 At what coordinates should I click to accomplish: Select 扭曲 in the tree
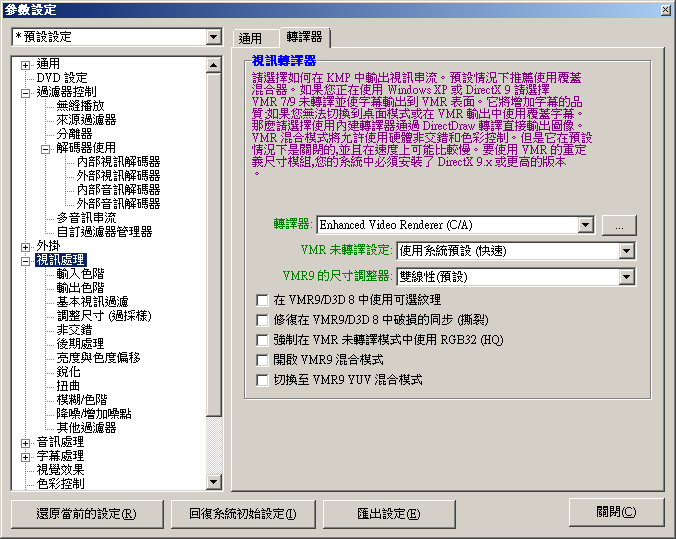pos(68,385)
